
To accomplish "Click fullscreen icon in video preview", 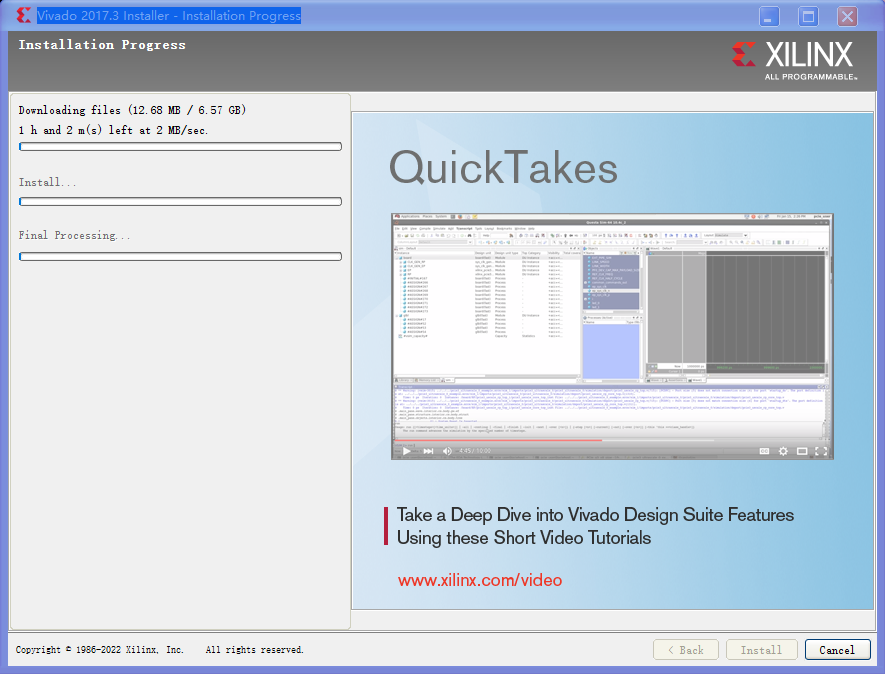I will 821,451.
